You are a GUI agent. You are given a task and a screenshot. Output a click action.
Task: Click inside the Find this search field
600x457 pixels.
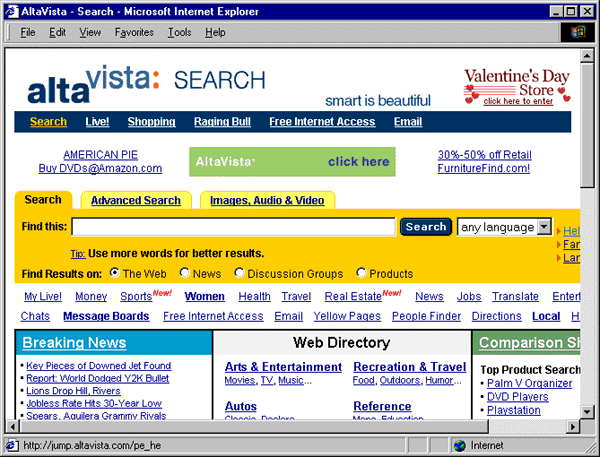coord(233,227)
